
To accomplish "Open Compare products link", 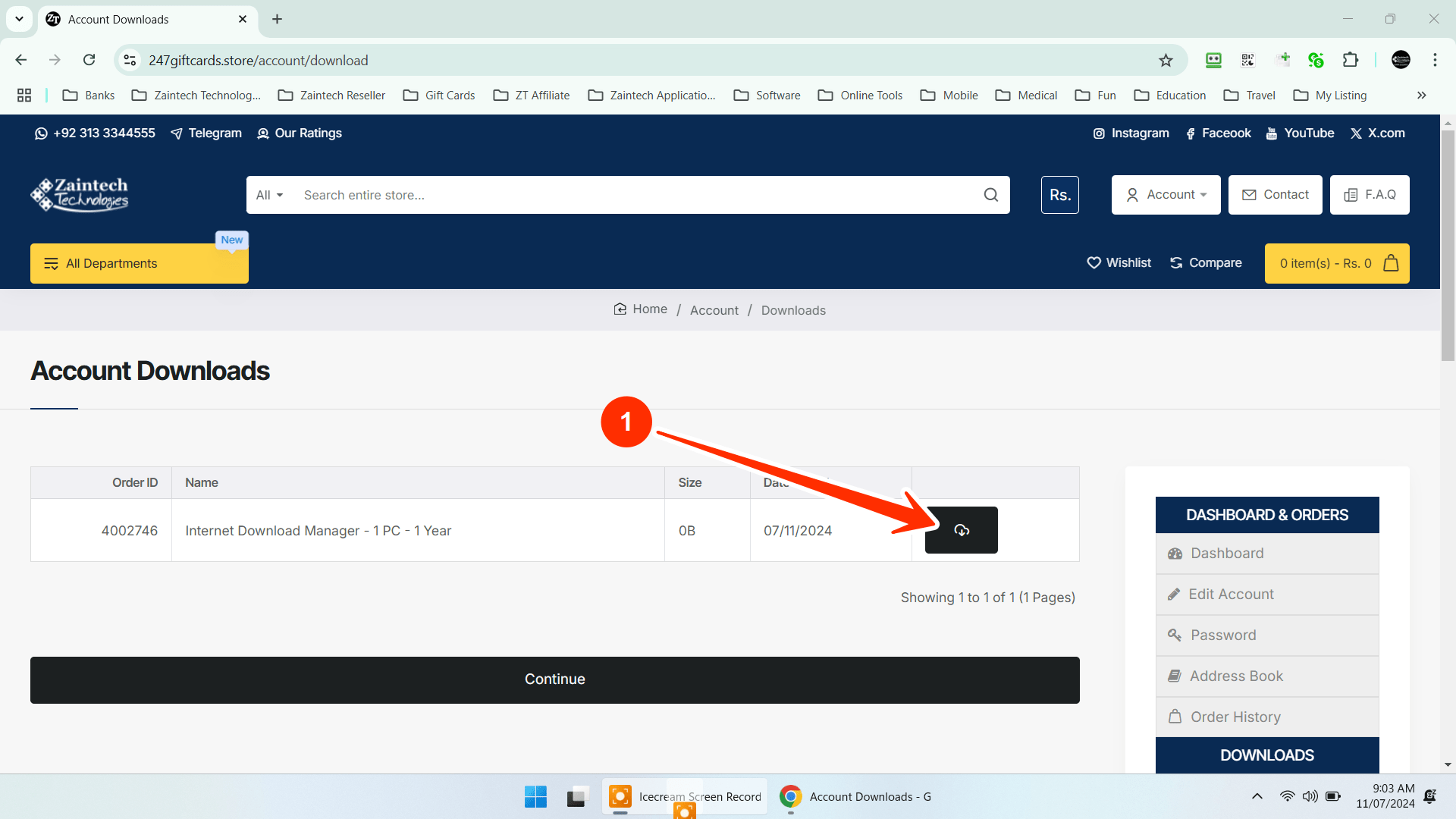I will point(1206,263).
